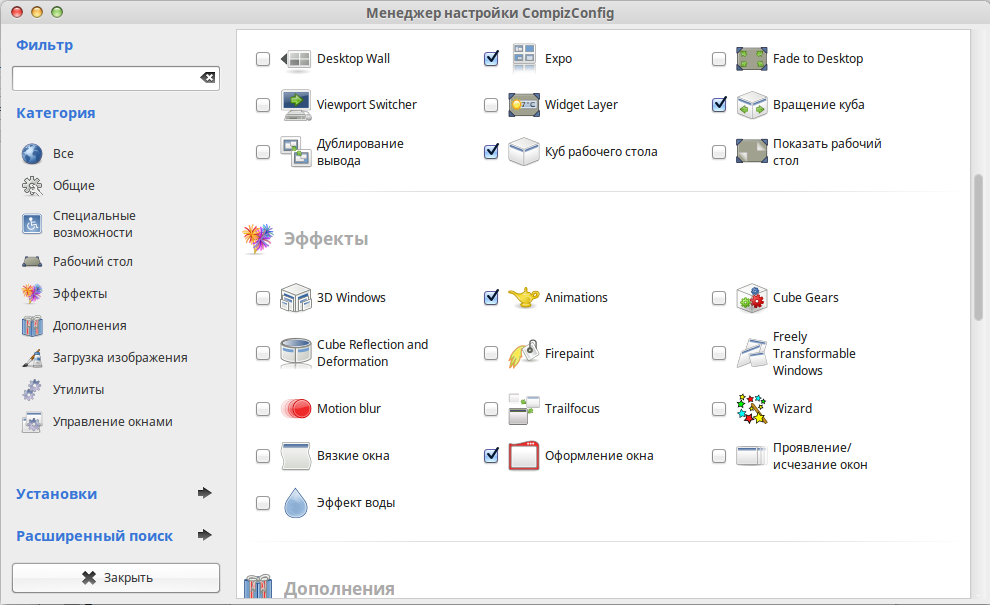Open the Expo plugin icon

pyautogui.click(x=523, y=59)
